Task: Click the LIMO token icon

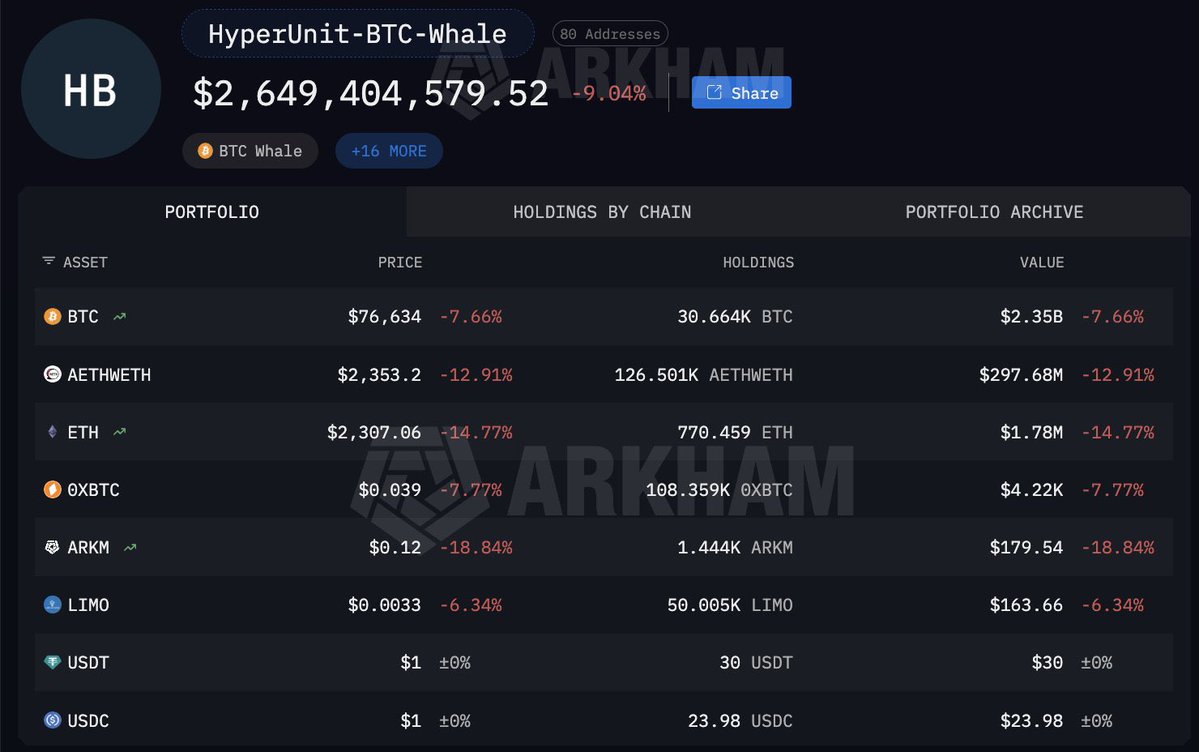Action: coord(53,605)
